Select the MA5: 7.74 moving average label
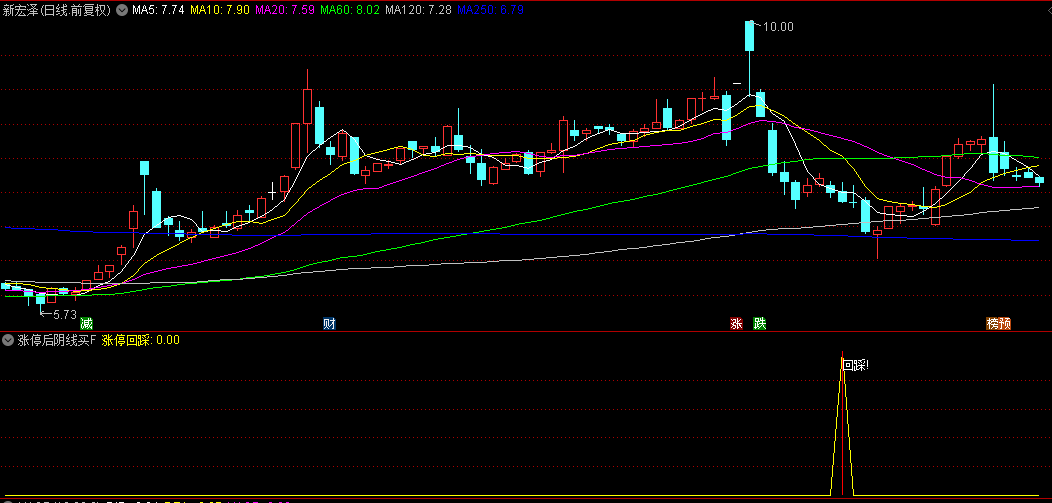 [158, 10]
